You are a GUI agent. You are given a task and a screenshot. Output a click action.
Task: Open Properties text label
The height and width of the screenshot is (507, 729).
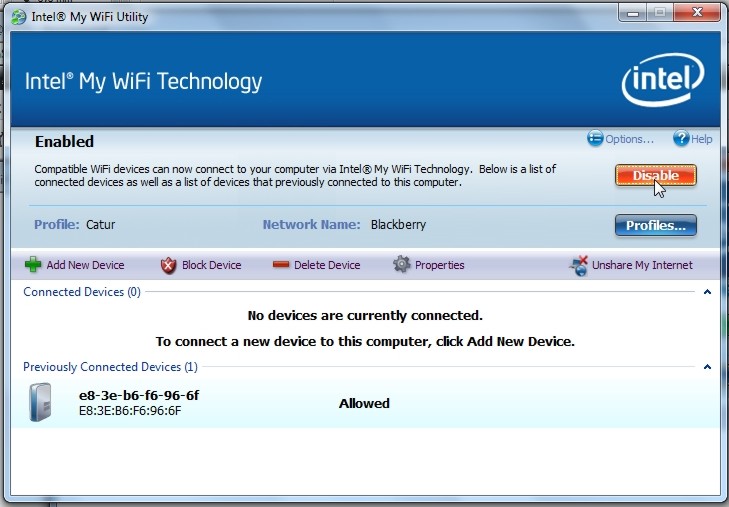[x=439, y=265]
